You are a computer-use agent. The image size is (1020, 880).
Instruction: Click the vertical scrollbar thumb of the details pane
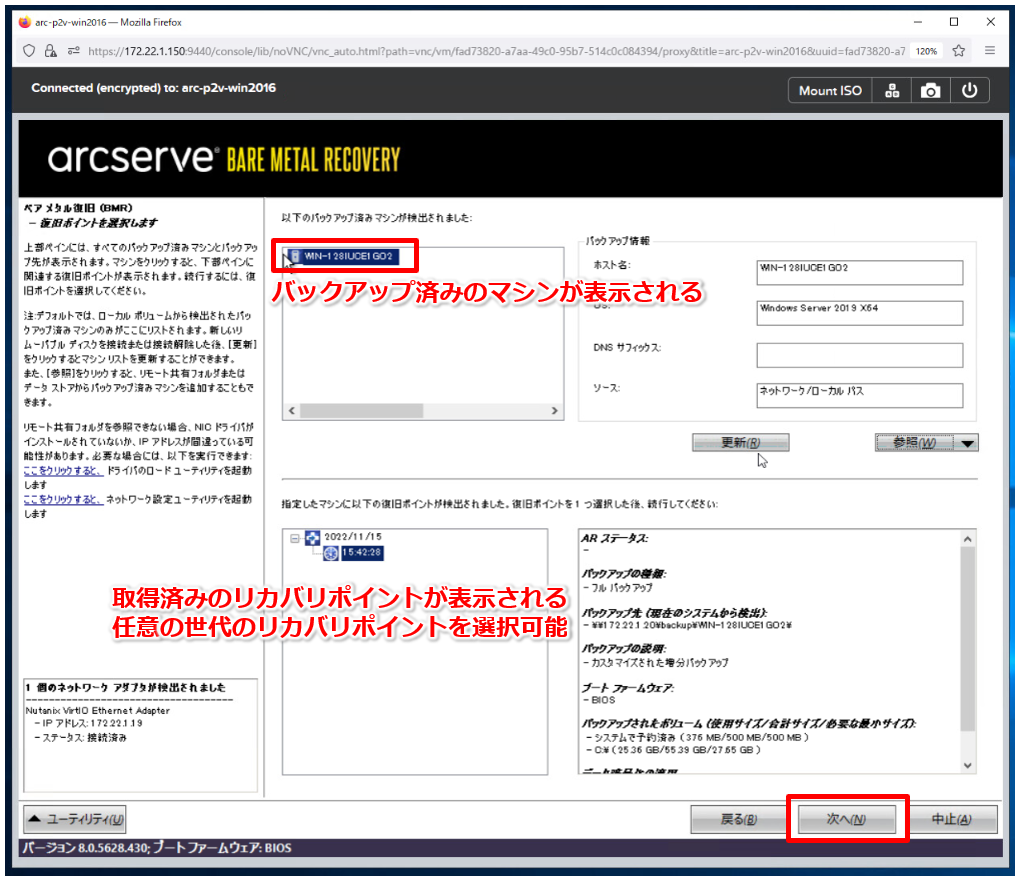point(967,639)
